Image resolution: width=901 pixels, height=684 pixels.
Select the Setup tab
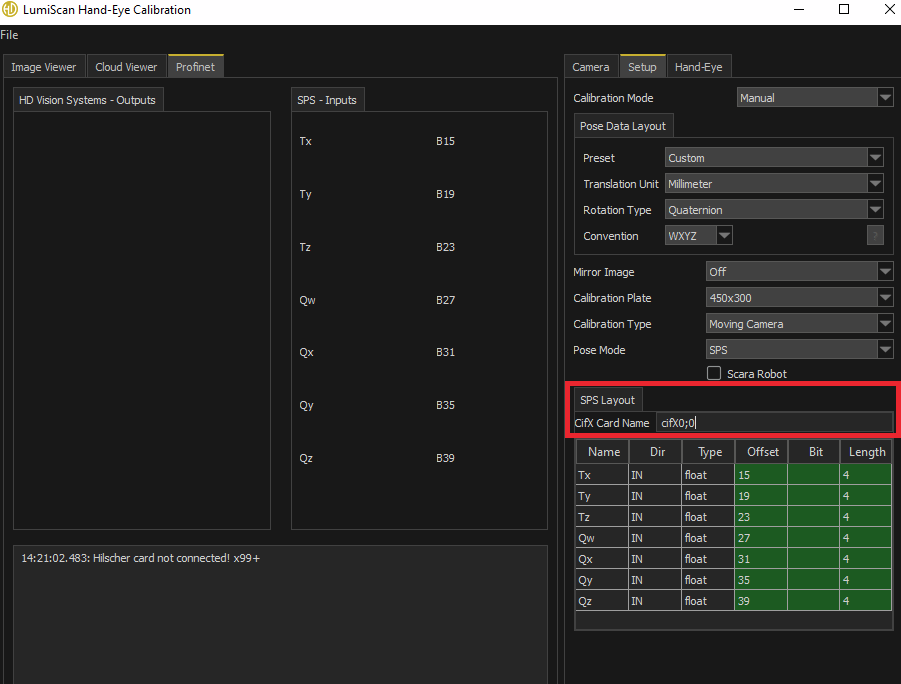point(642,67)
